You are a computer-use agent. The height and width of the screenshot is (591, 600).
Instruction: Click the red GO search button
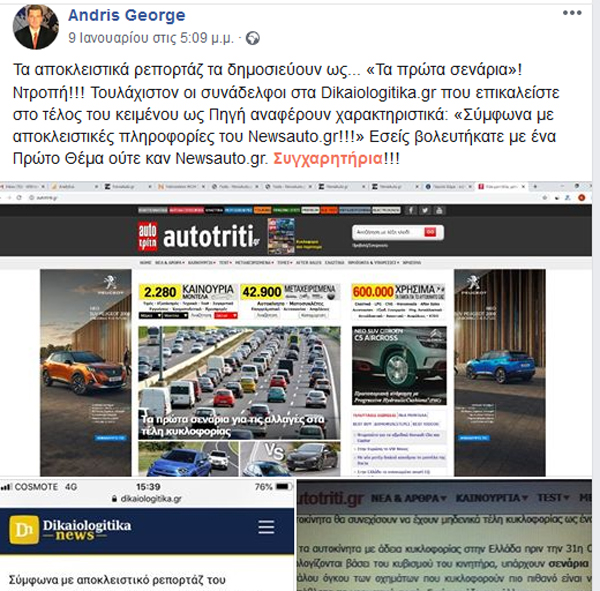click(430, 232)
